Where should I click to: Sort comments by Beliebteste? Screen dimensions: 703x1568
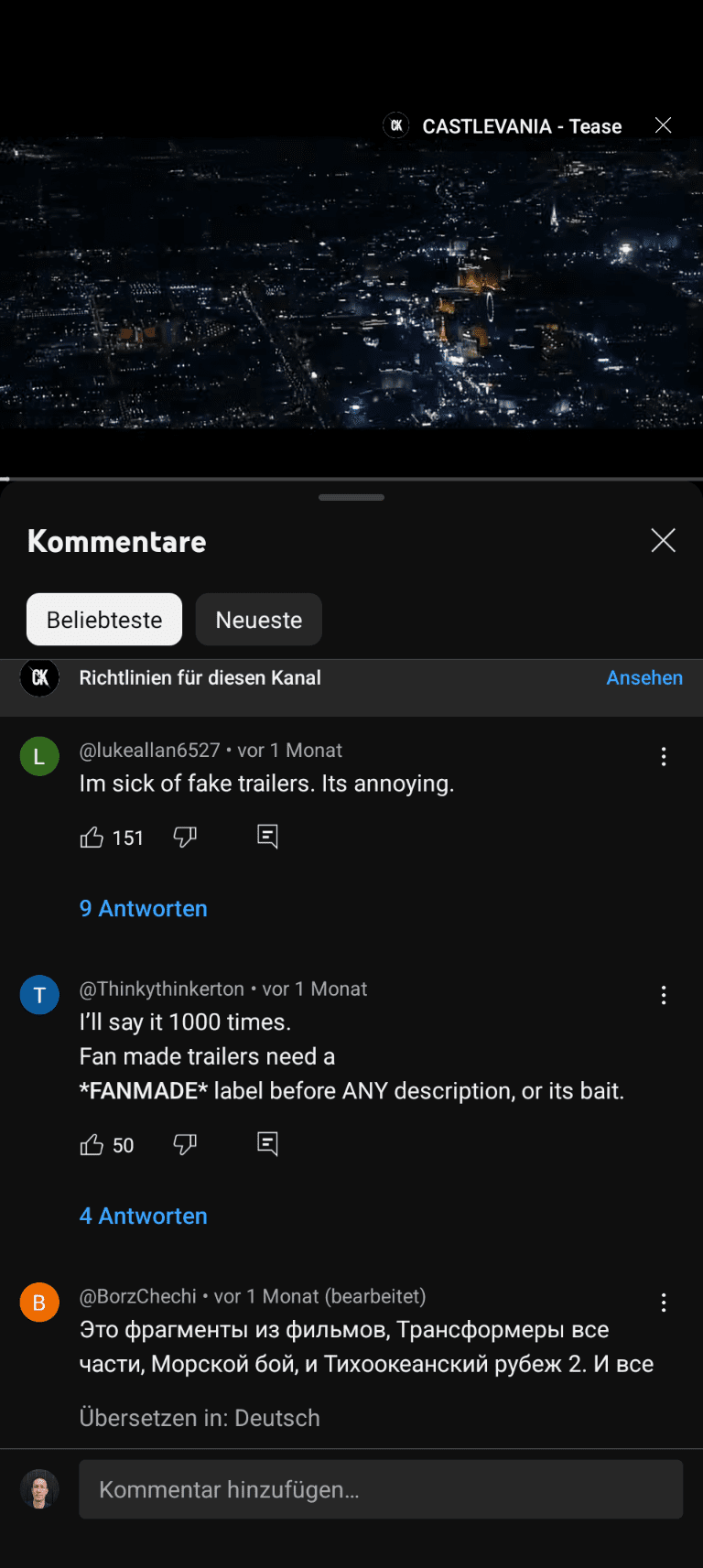tap(104, 620)
